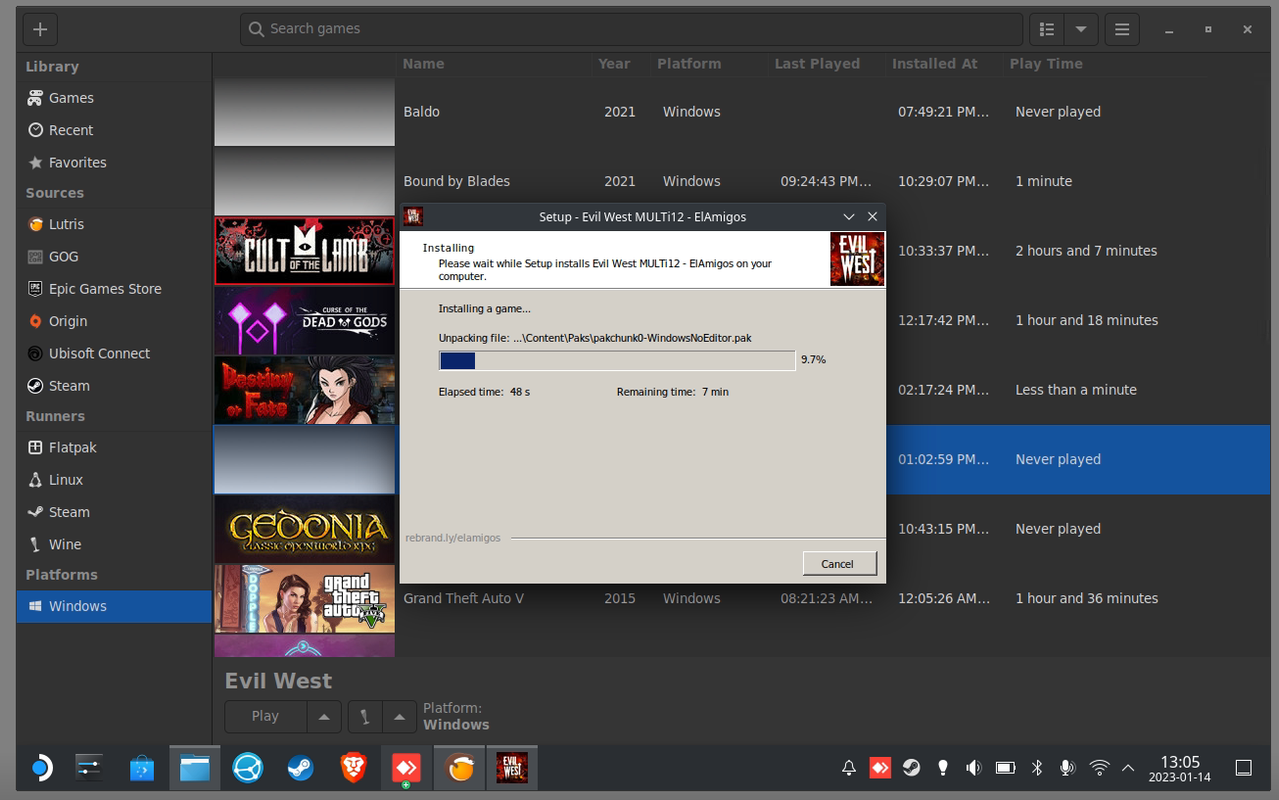
Task: Click the installer progress bar
Action: 617,360
